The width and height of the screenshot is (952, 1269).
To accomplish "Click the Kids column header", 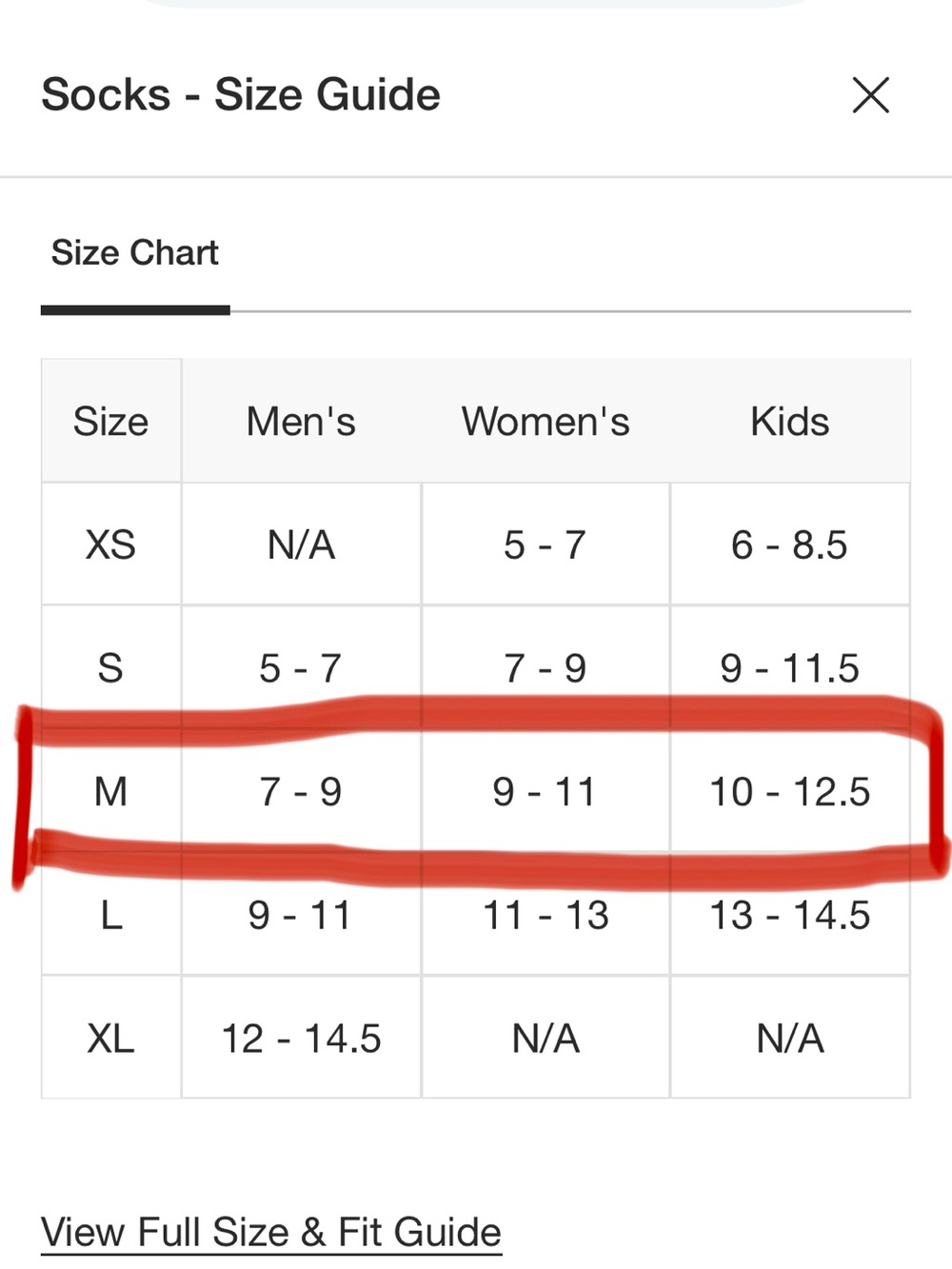I will coord(789,421).
